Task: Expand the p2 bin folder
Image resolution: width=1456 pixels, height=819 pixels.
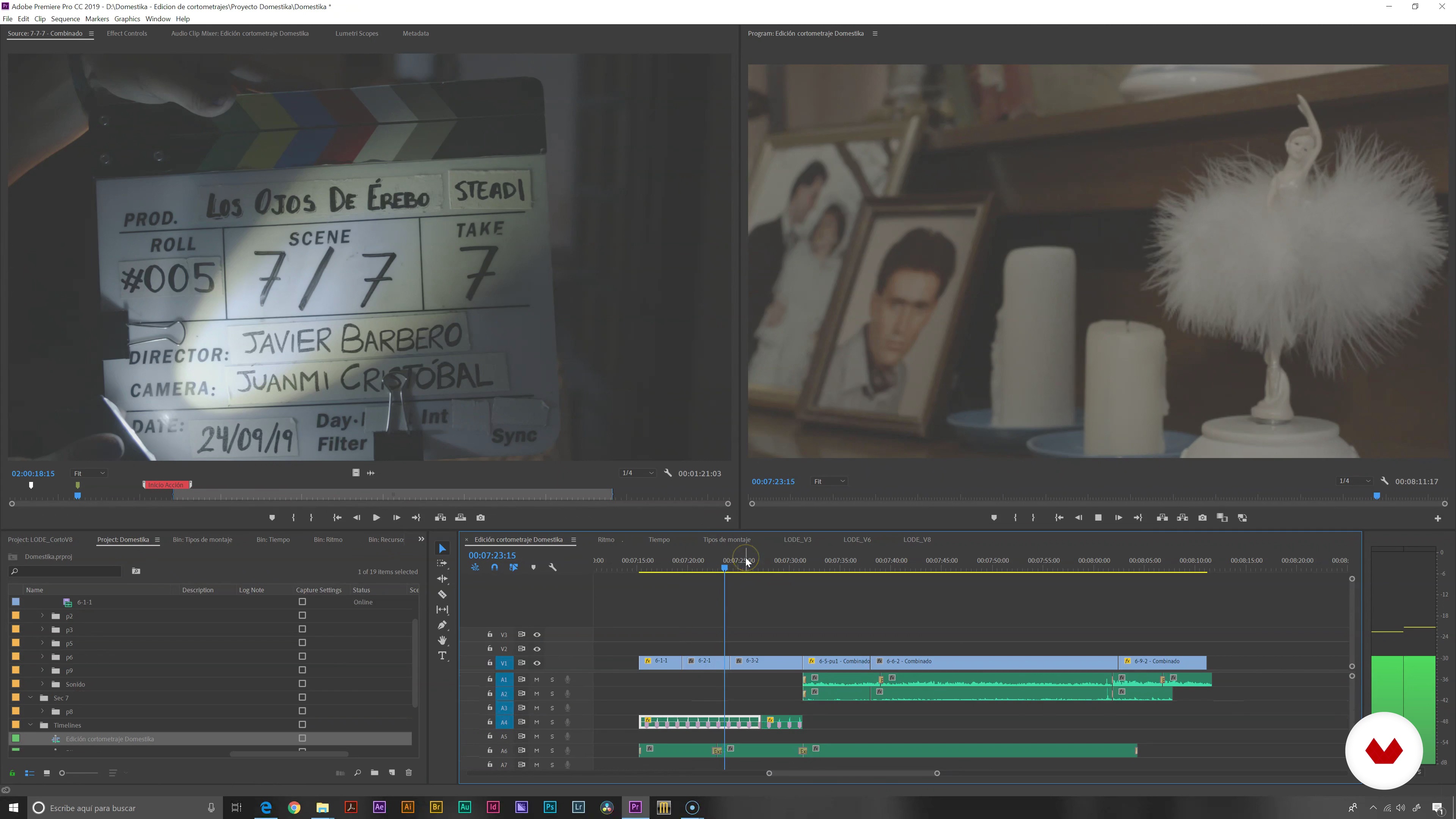Action: pos(42,615)
